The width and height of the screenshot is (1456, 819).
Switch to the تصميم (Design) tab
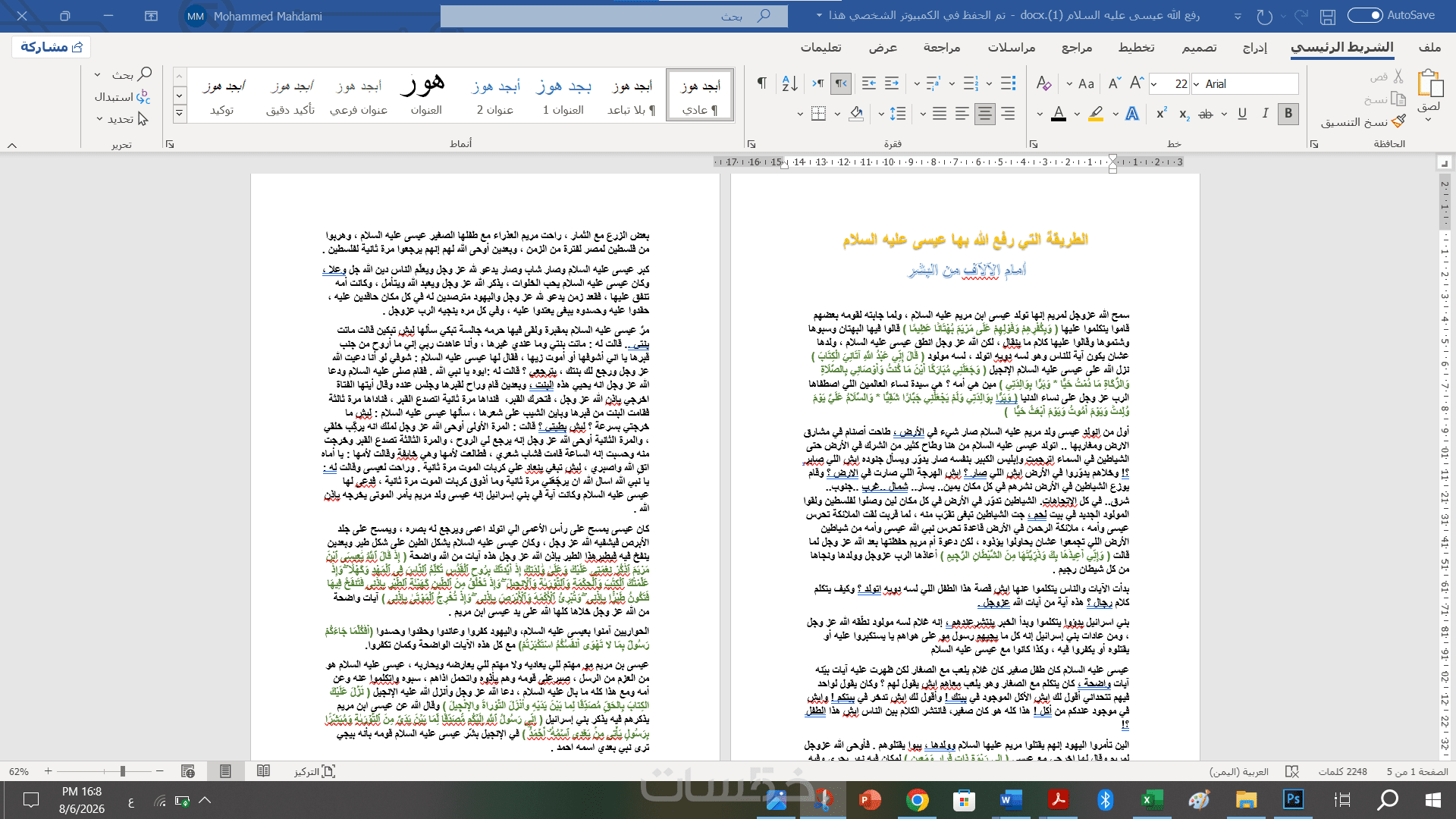pyautogui.click(x=1199, y=47)
